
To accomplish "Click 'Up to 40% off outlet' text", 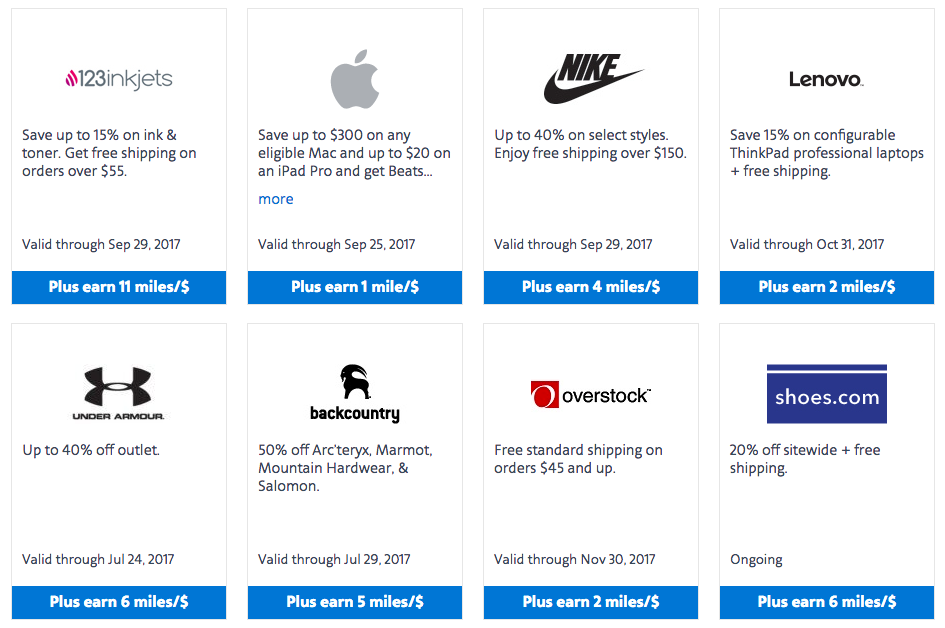I will pyautogui.click(x=91, y=450).
